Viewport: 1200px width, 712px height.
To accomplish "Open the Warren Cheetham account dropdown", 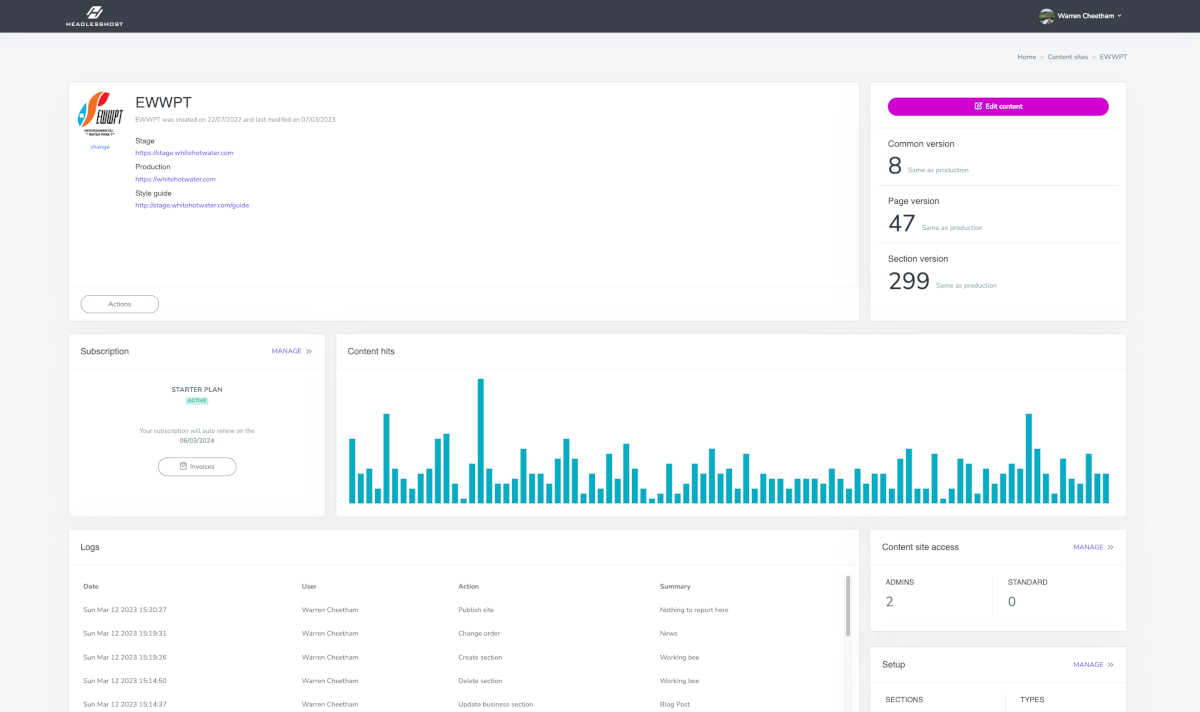I will pos(1083,15).
